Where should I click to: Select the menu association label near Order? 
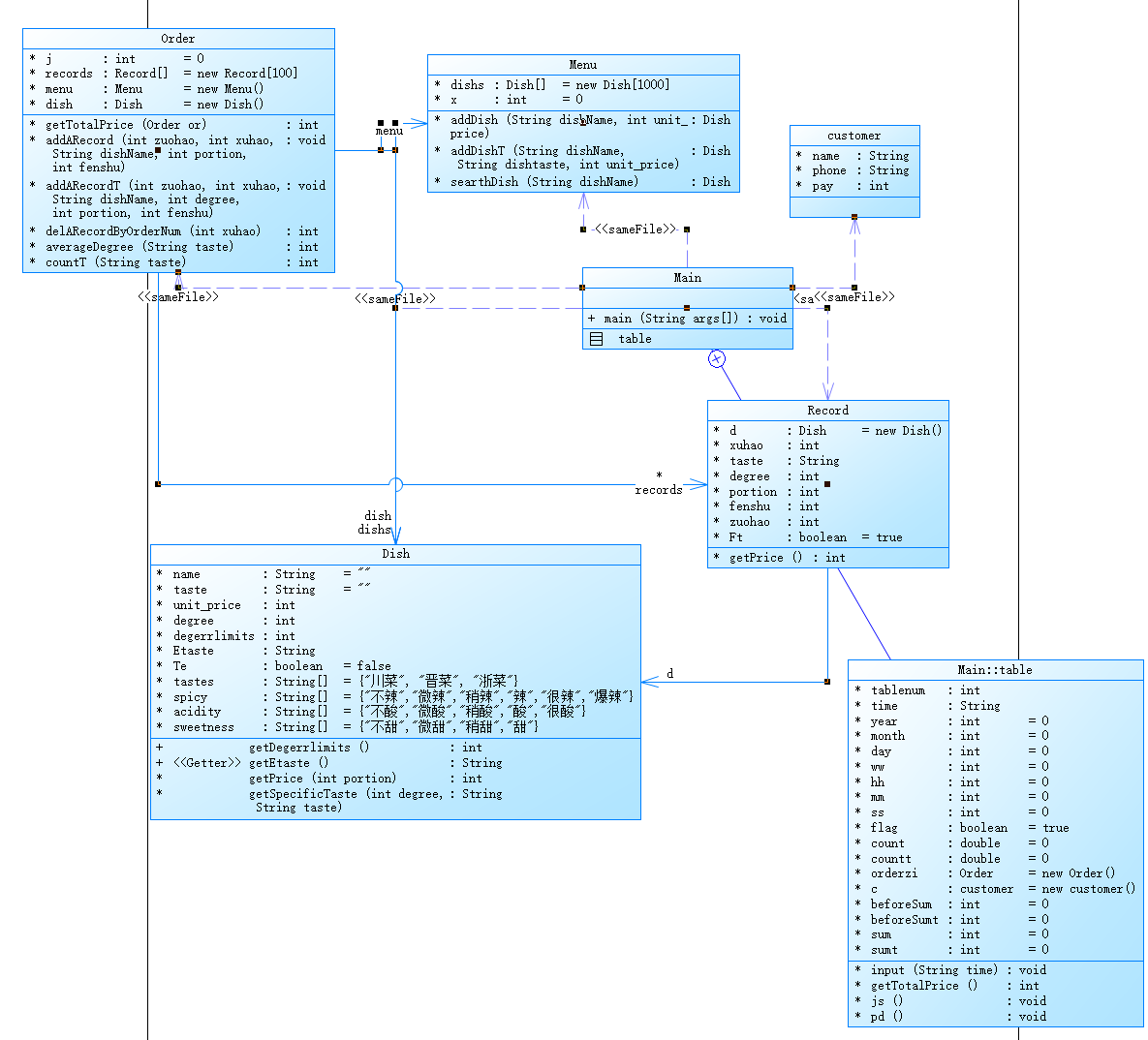(388, 131)
